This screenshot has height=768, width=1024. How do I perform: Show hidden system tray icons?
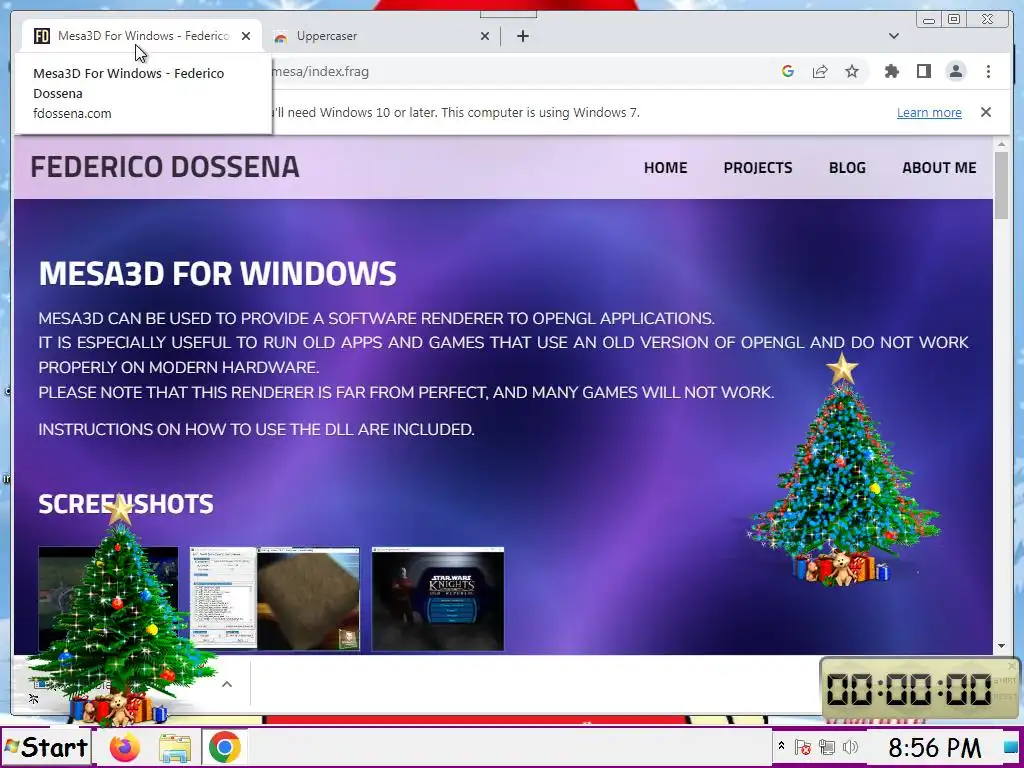(x=780, y=745)
